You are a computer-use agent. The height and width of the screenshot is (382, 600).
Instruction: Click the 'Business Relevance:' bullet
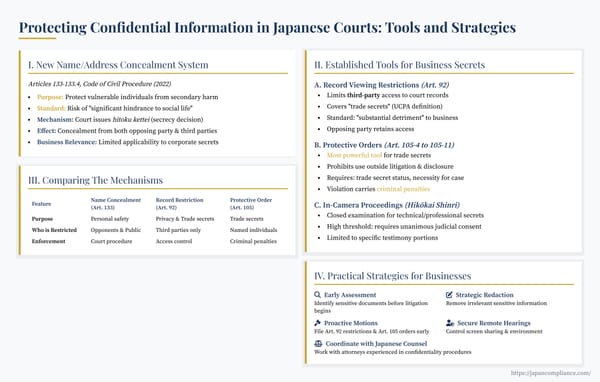[128, 142]
